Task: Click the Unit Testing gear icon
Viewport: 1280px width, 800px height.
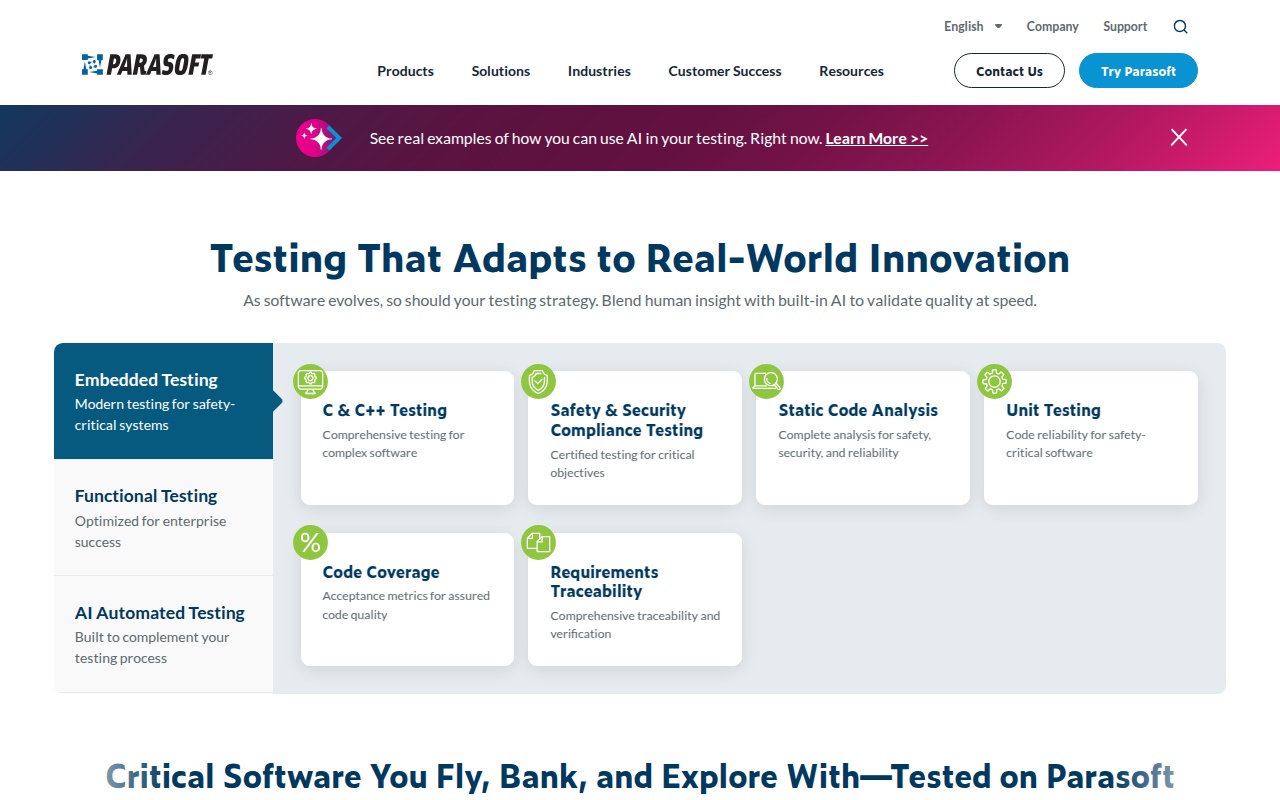Action: pos(994,380)
